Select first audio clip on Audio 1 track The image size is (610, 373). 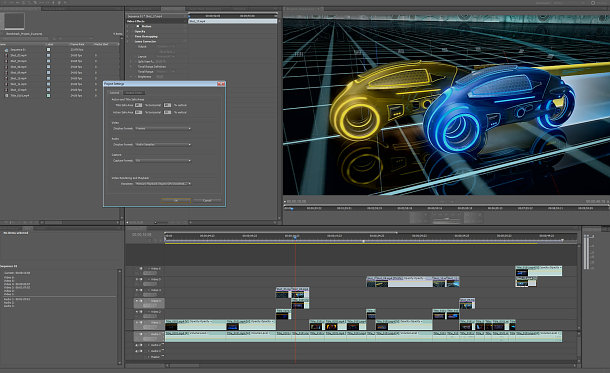[x=196, y=336]
